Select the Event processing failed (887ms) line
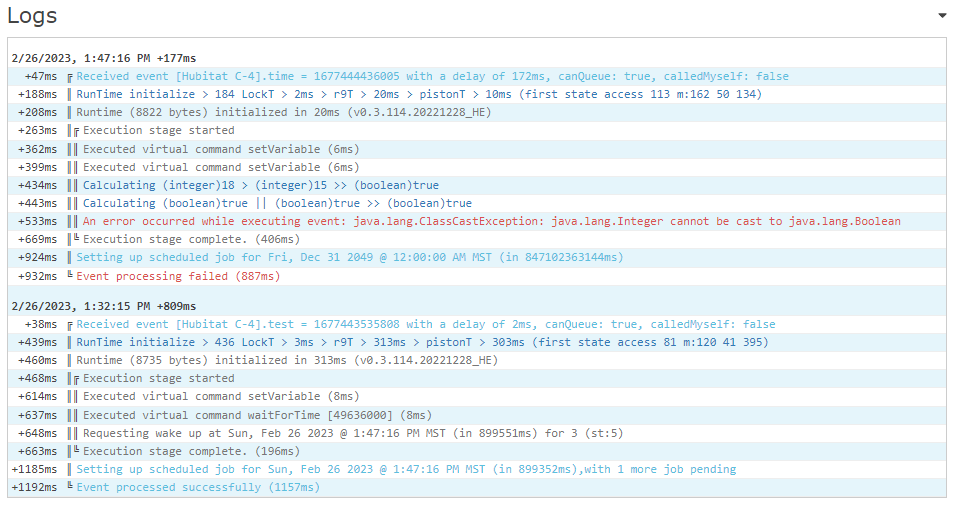959x518 pixels. pyautogui.click(x=178, y=276)
